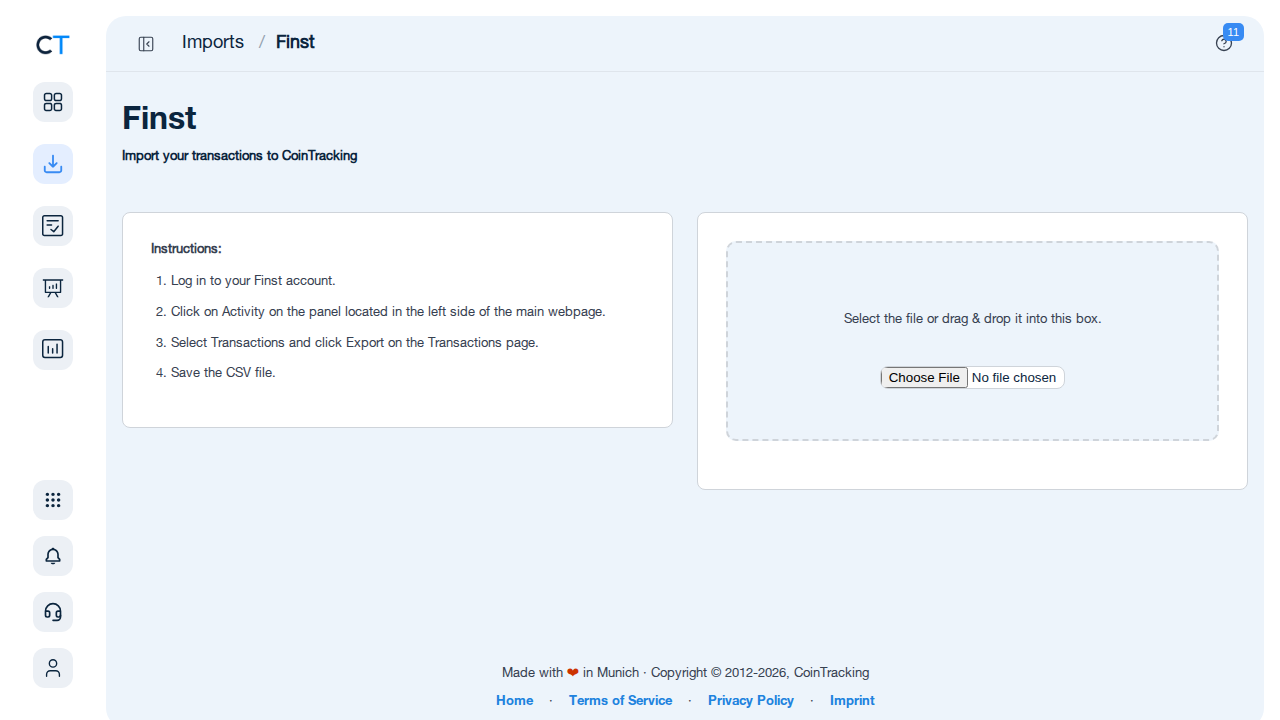Click the step about clicking Activity panel

388,312
